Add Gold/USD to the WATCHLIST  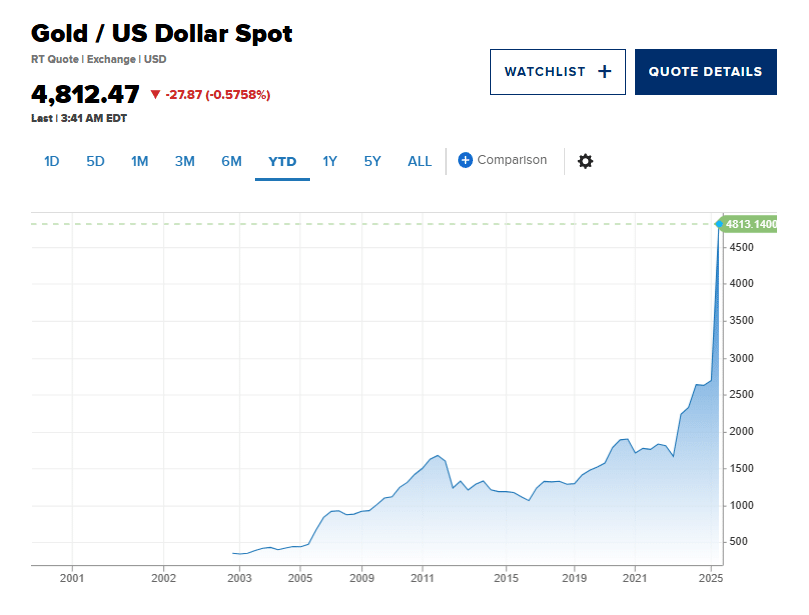click(557, 71)
